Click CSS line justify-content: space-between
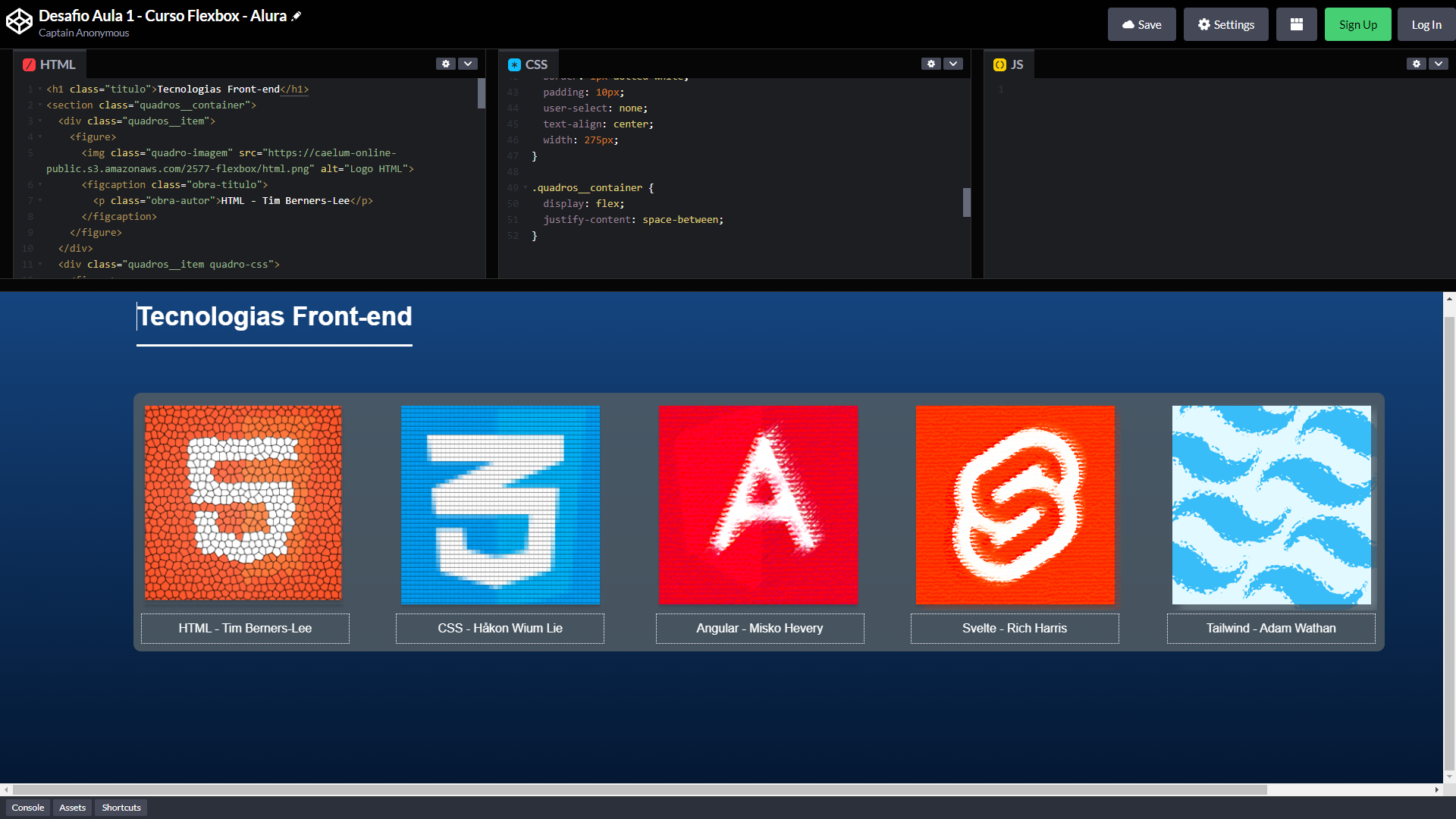 (x=633, y=220)
